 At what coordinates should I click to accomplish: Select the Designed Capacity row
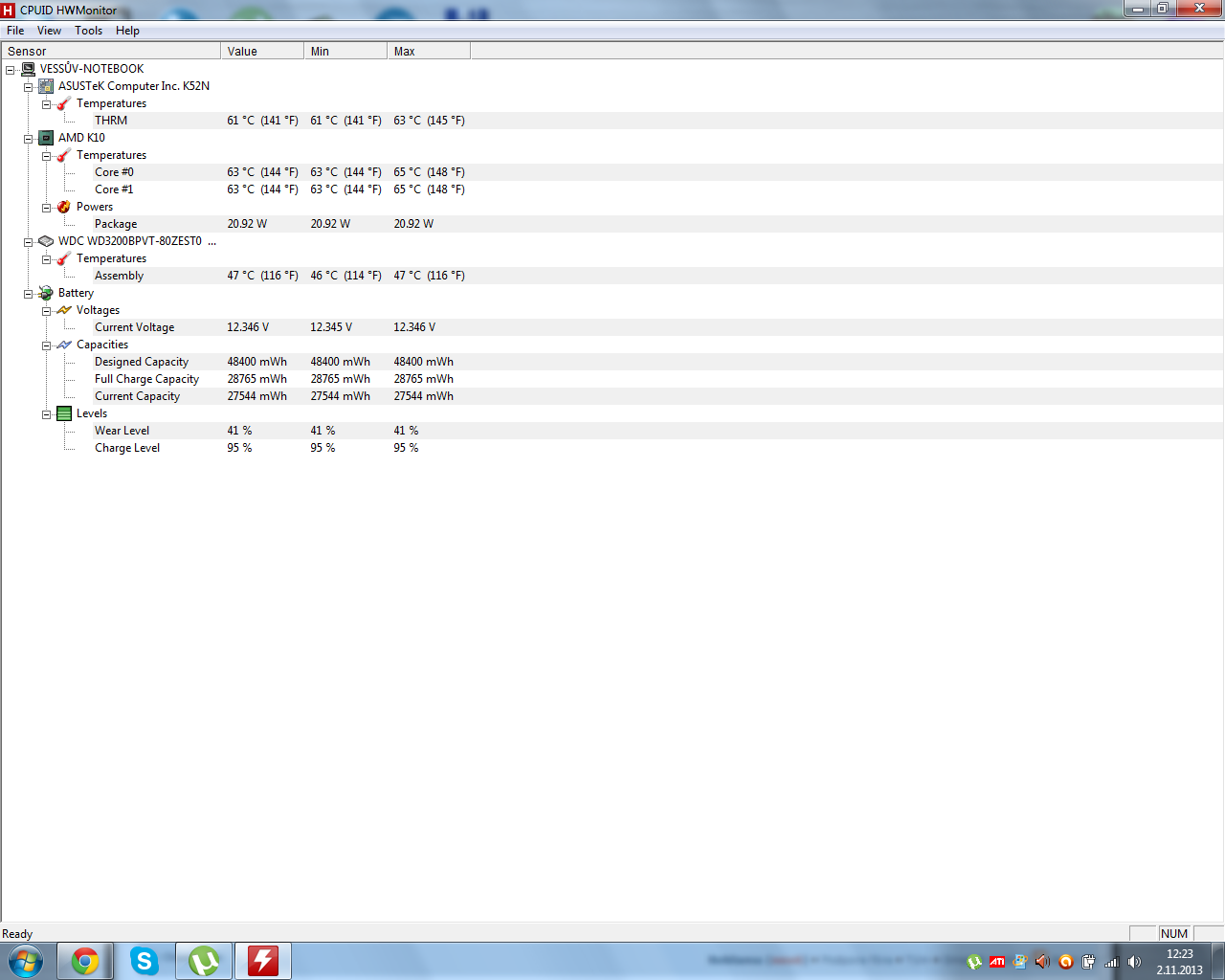click(612, 362)
